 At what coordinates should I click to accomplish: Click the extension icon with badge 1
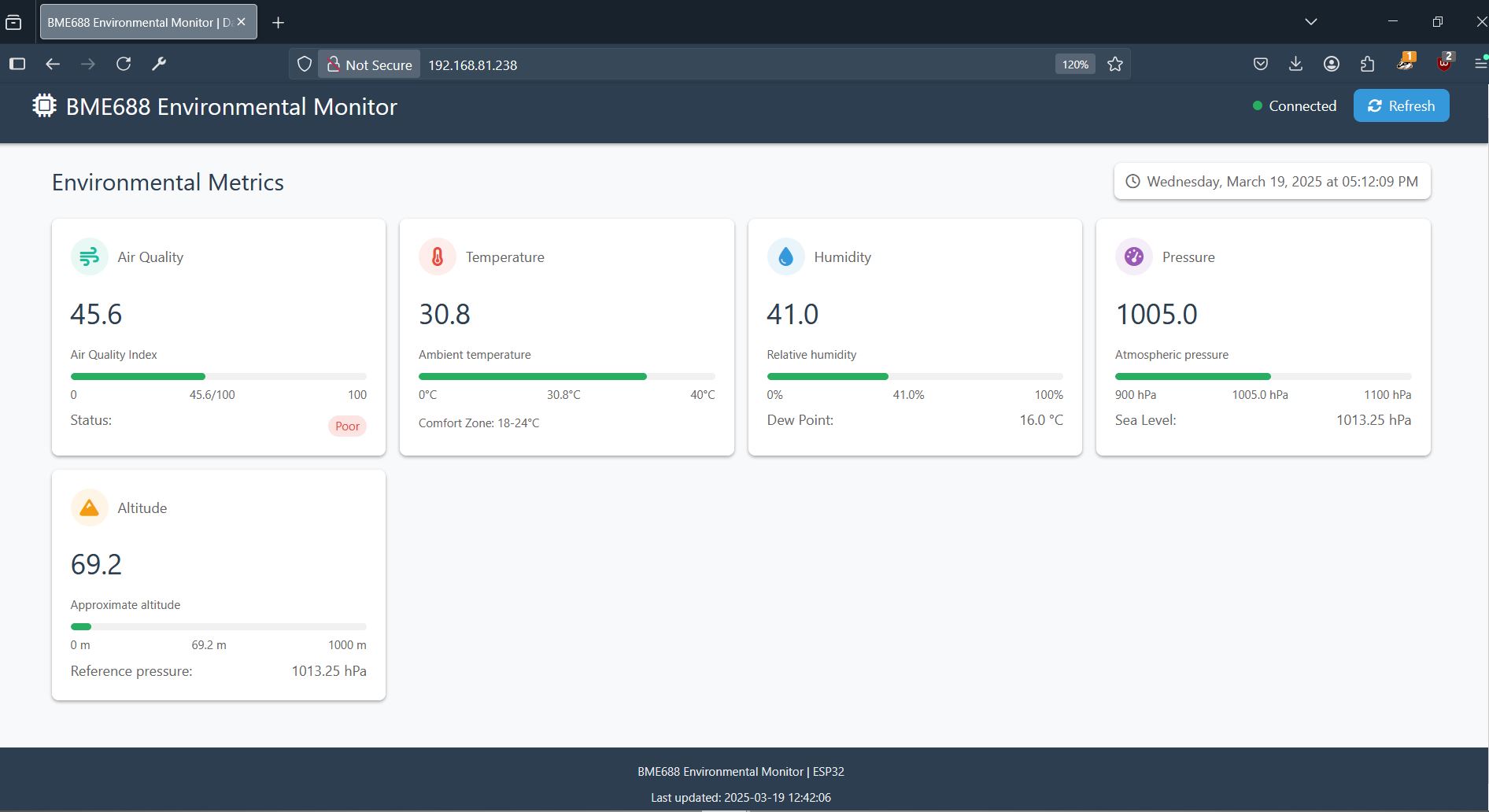pos(1406,63)
